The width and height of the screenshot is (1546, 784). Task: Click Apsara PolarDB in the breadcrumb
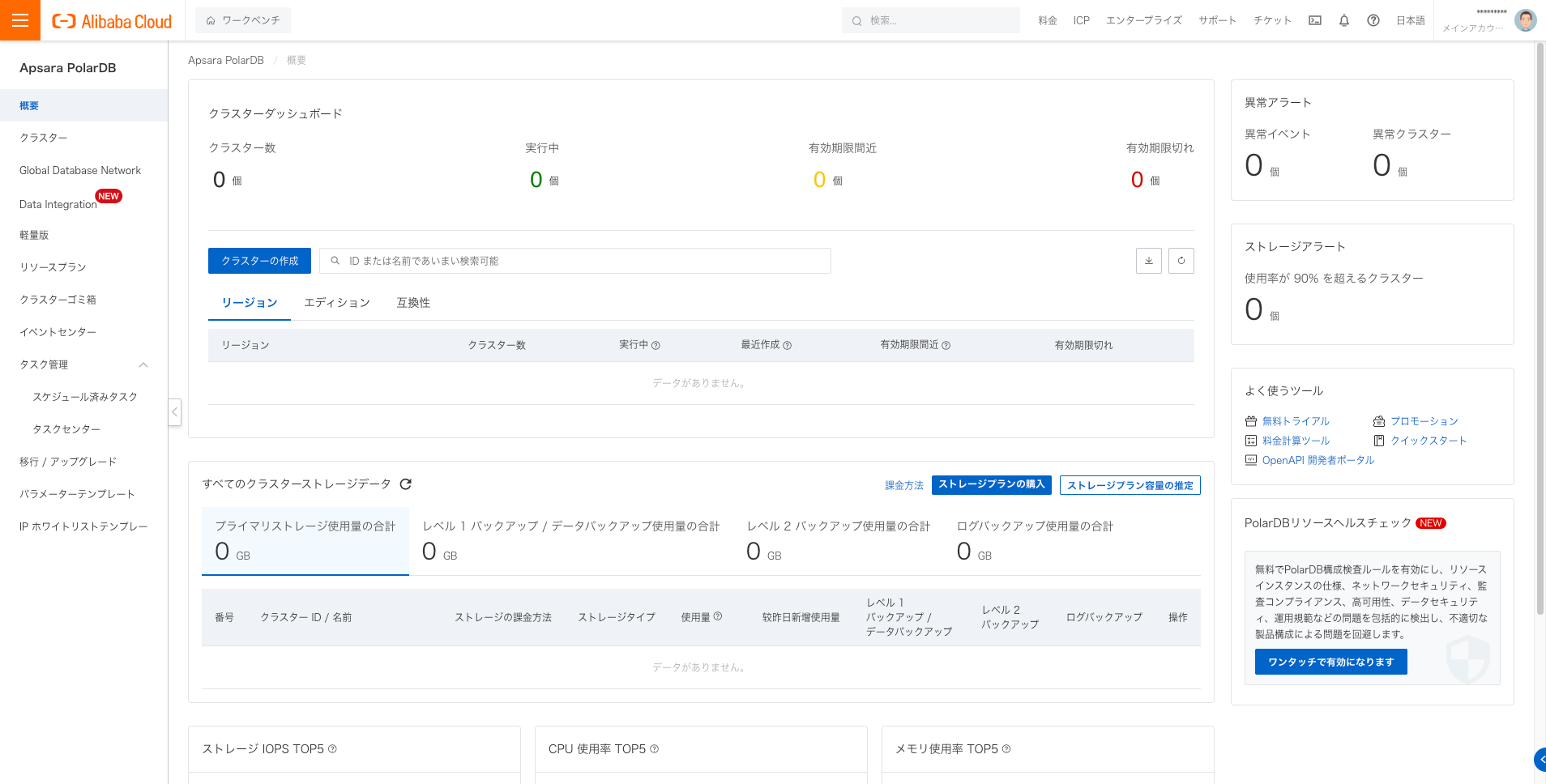click(226, 60)
